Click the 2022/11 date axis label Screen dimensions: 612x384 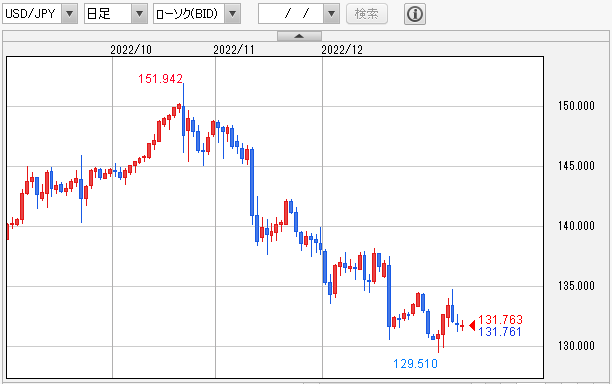point(234,50)
